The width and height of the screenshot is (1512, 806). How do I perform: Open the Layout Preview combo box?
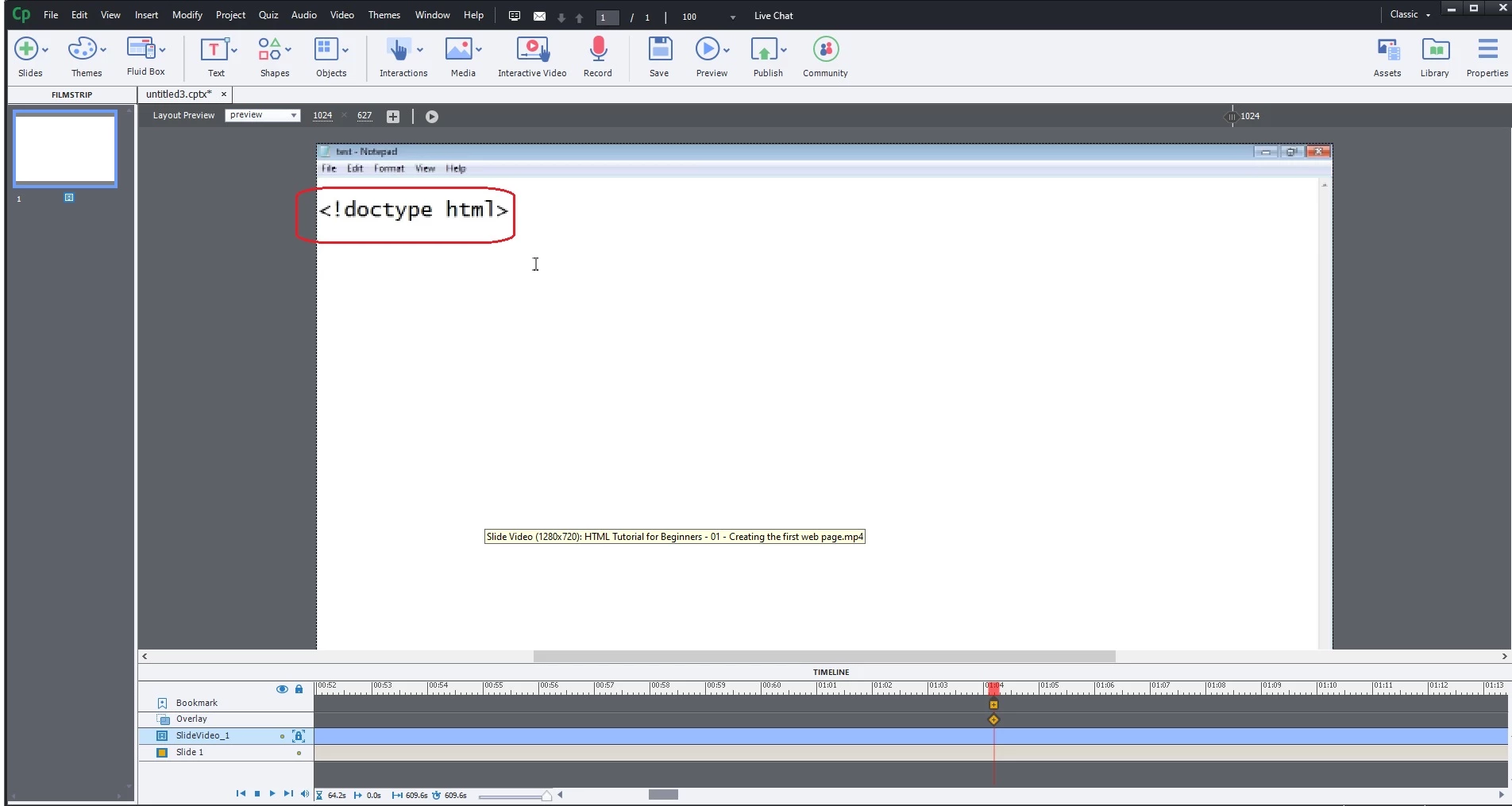tap(263, 115)
